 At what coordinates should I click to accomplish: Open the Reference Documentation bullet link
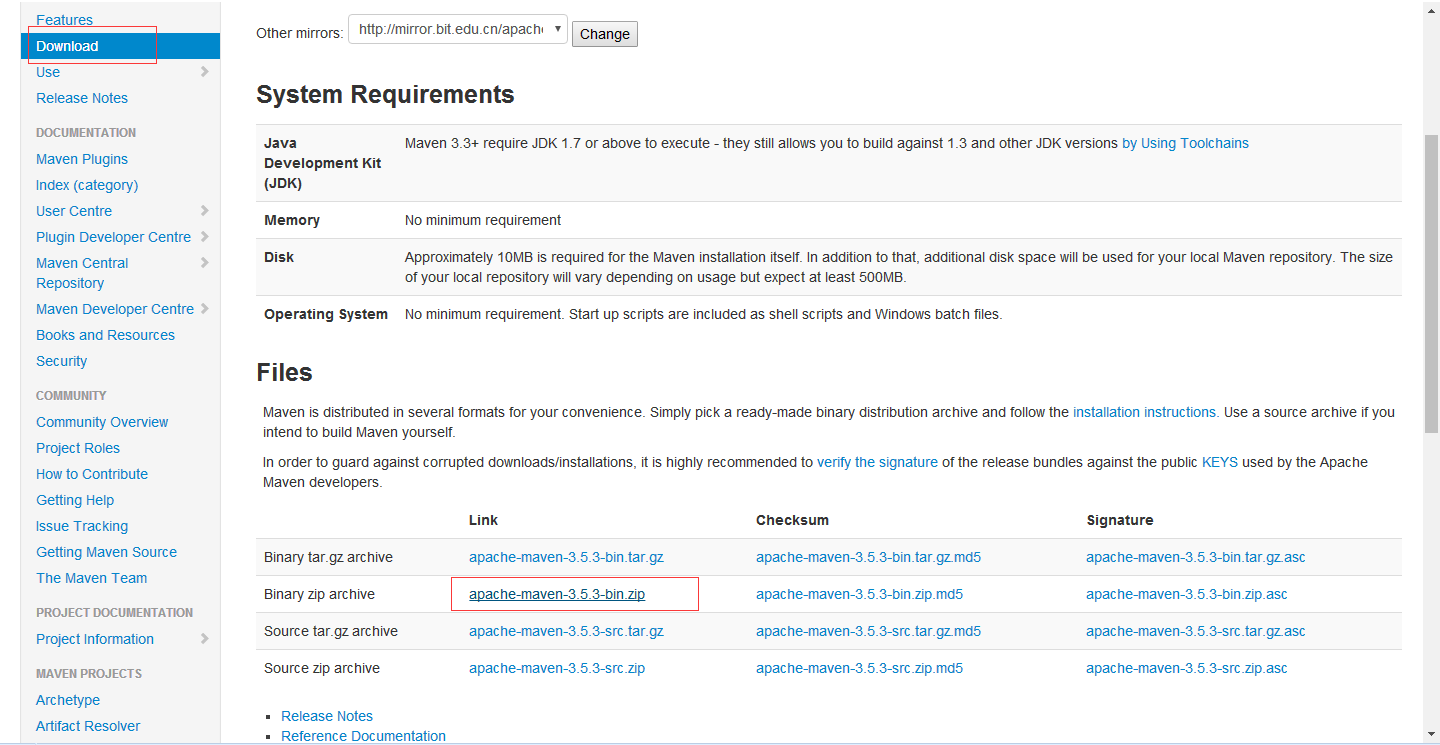tap(363, 736)
